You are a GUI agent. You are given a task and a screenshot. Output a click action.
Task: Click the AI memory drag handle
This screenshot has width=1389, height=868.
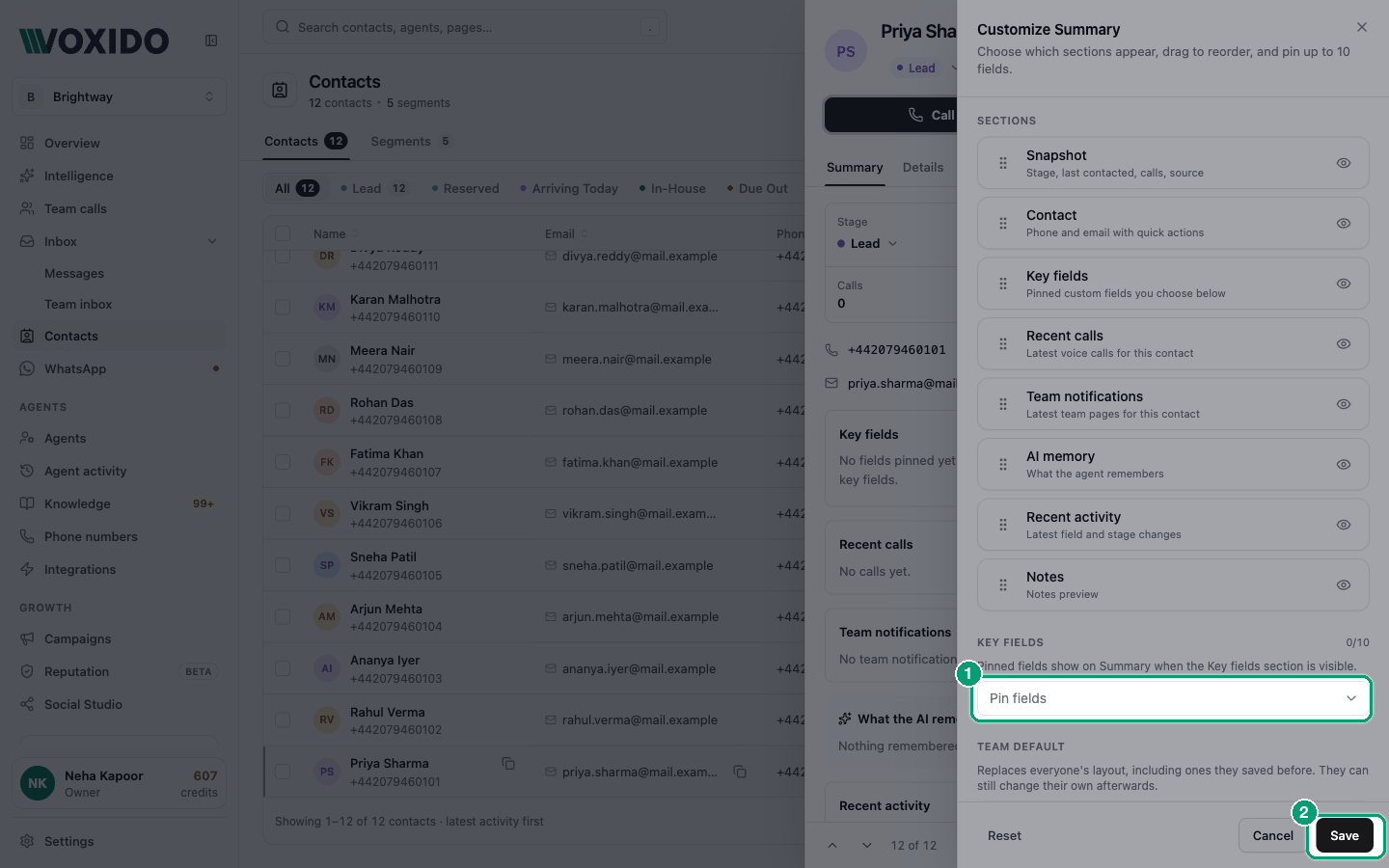click(1003, 464)
